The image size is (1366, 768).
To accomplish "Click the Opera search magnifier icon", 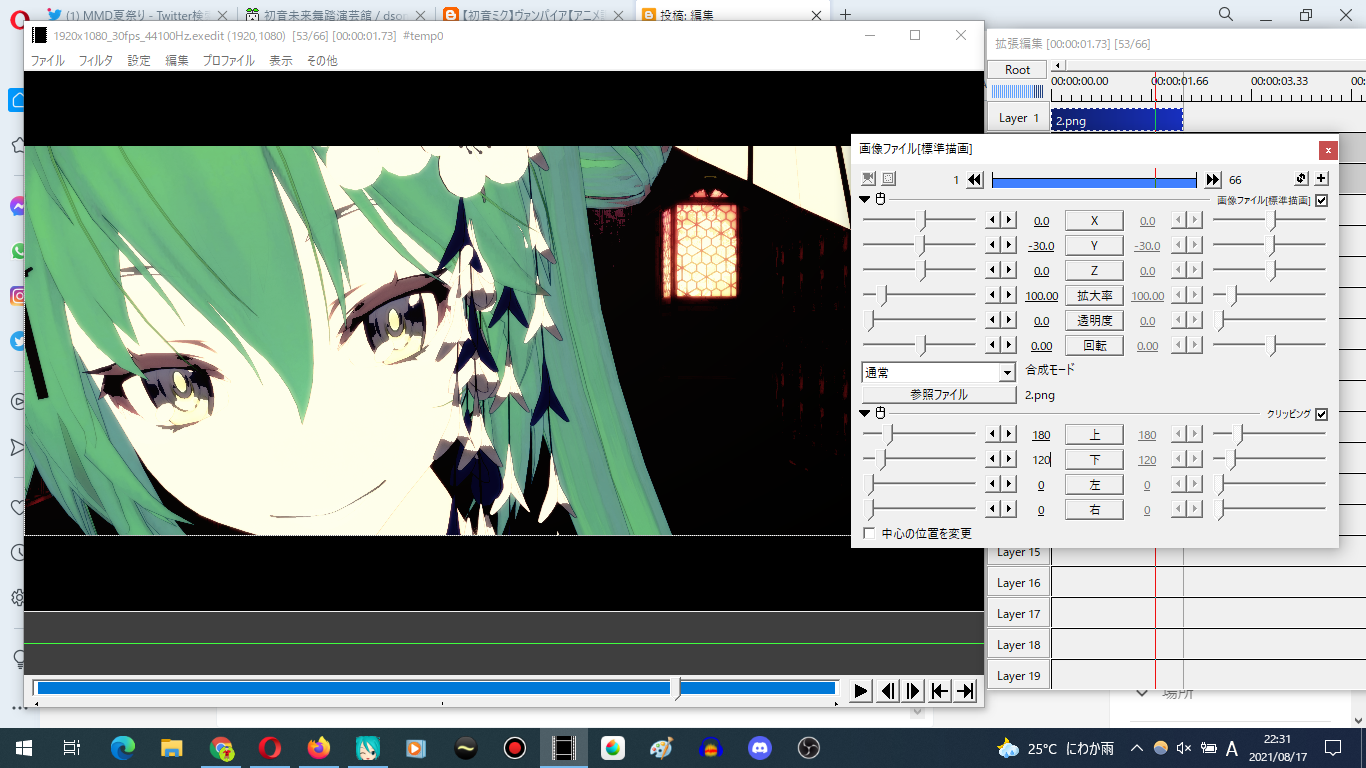I will pyautogui.click(x=1226, y=14).
